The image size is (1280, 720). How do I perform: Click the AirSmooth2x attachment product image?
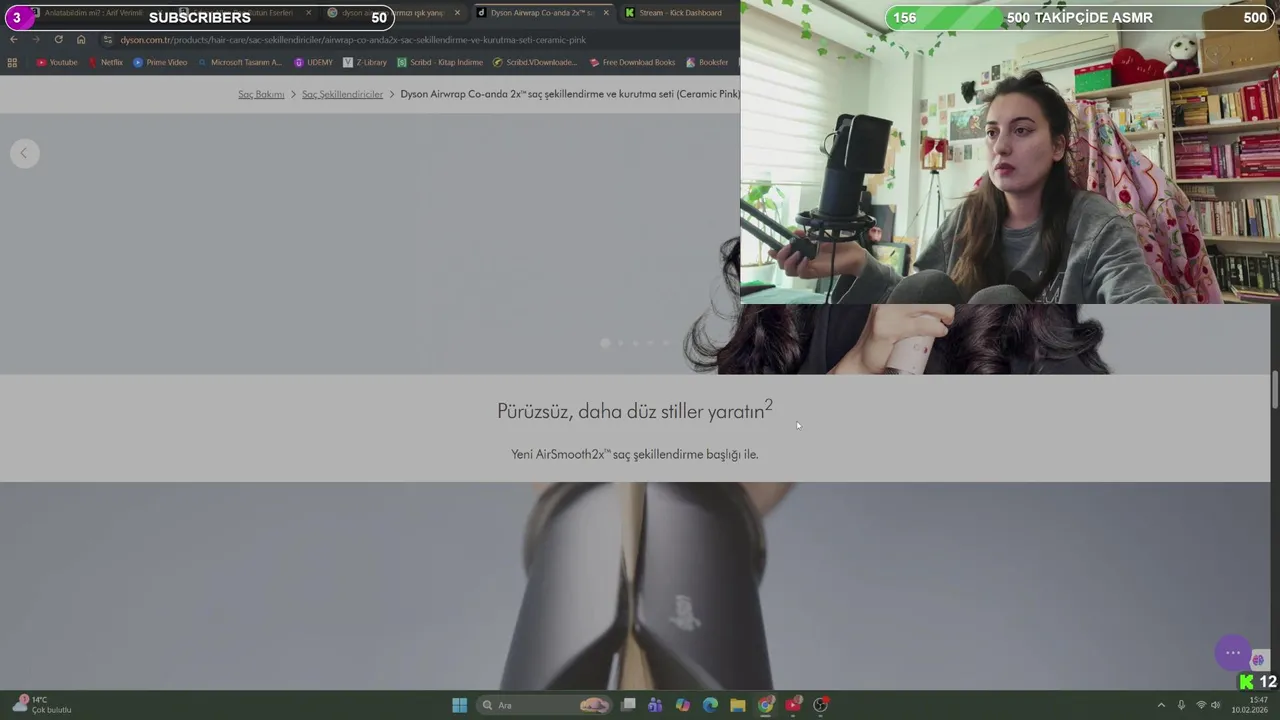pyautogui.click(x=637, y=586)
